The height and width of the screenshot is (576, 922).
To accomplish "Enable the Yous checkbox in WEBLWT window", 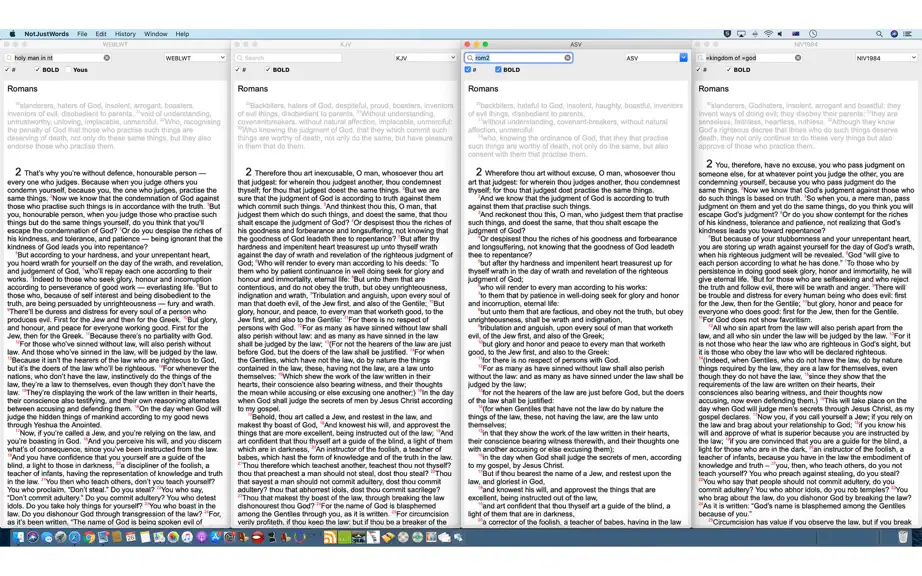I will pos(68,70).
